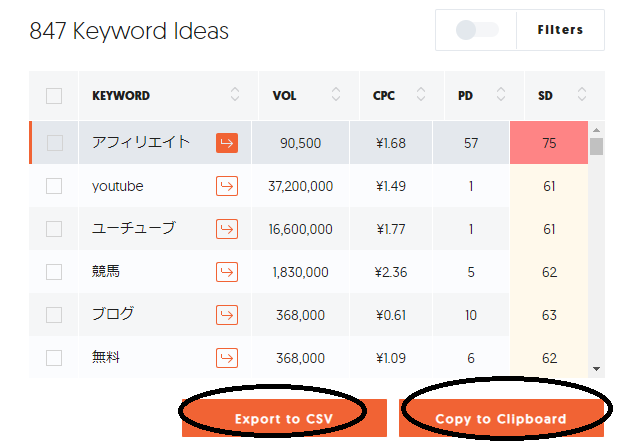Tick the select-all checkbox in table header
This screenshot has height=444, width=630.
coord(54,96)
